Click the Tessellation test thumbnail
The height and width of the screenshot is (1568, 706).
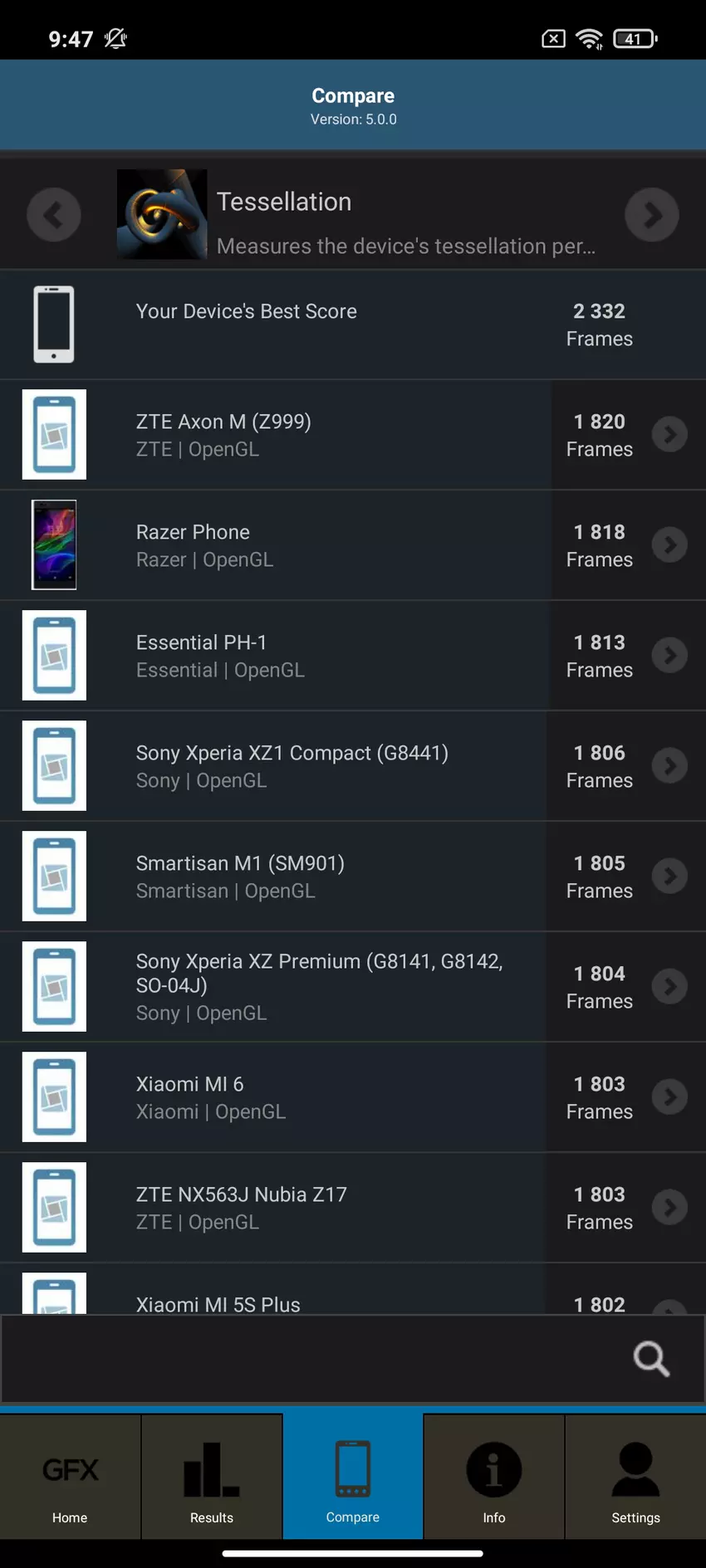pyautogui.click(x=162, y=214)
